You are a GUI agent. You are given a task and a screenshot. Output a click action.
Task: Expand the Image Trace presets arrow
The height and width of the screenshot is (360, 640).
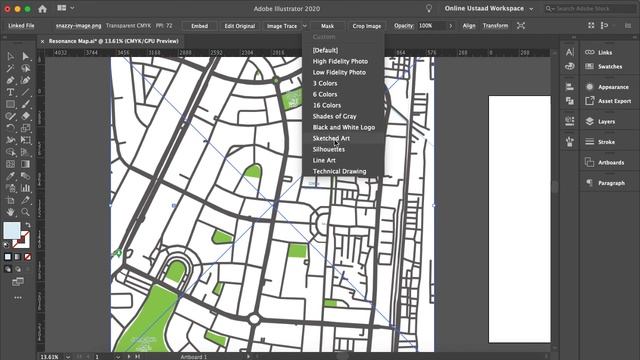coord(304,26)
